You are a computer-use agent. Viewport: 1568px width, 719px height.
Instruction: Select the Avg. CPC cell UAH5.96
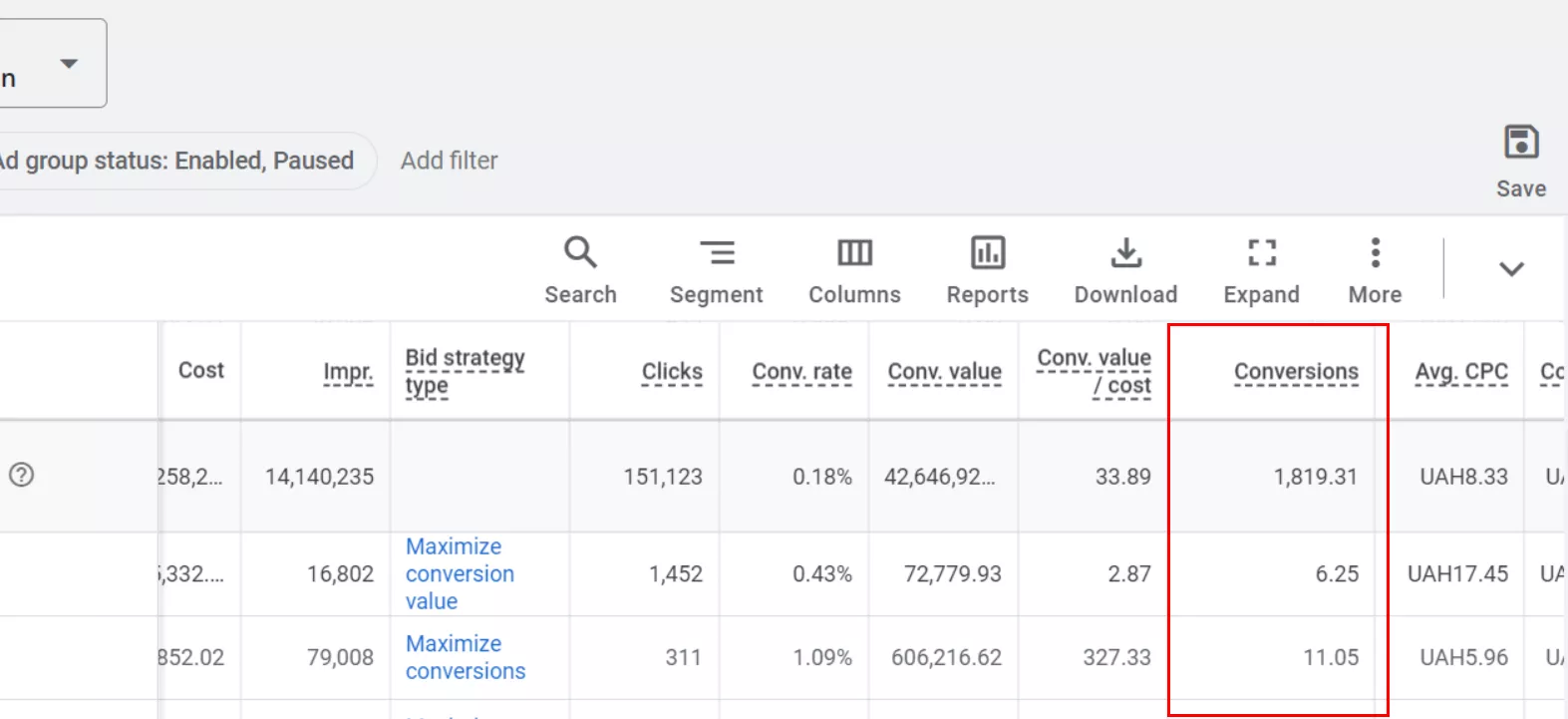pyautogui.click(x=1463, y=658)
